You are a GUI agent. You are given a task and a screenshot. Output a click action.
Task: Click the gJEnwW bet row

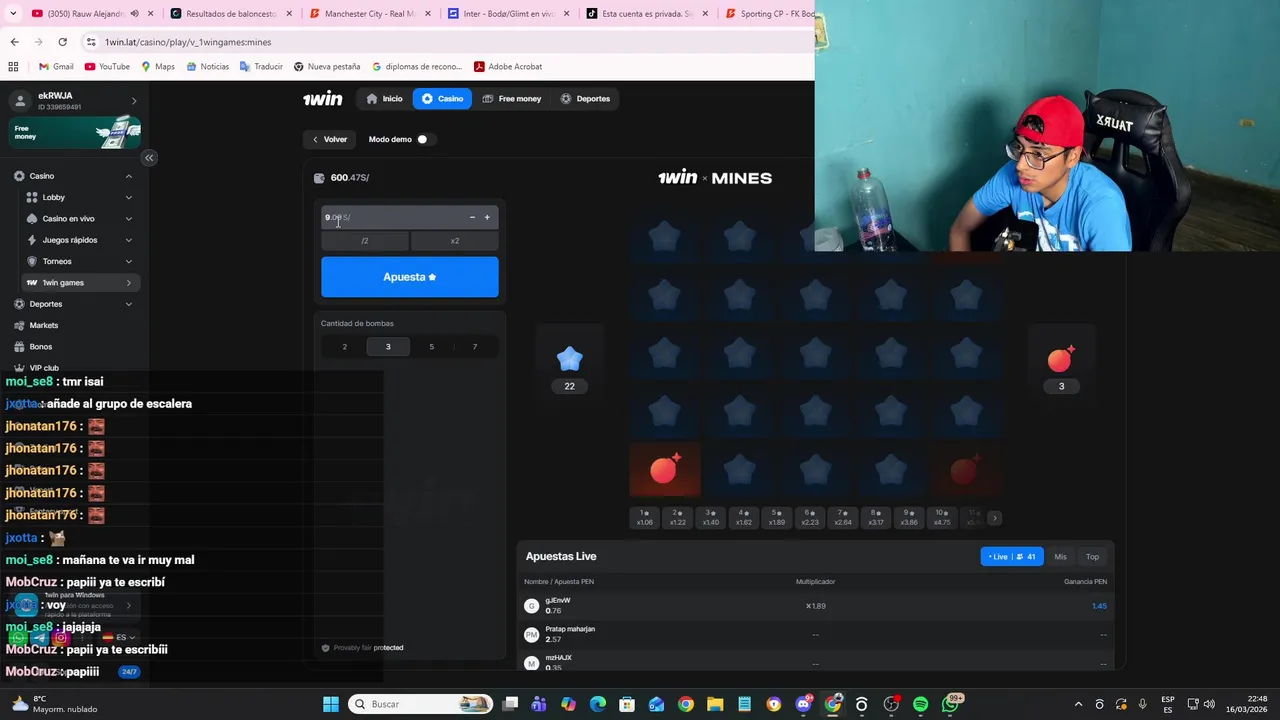tap(816, 606)
